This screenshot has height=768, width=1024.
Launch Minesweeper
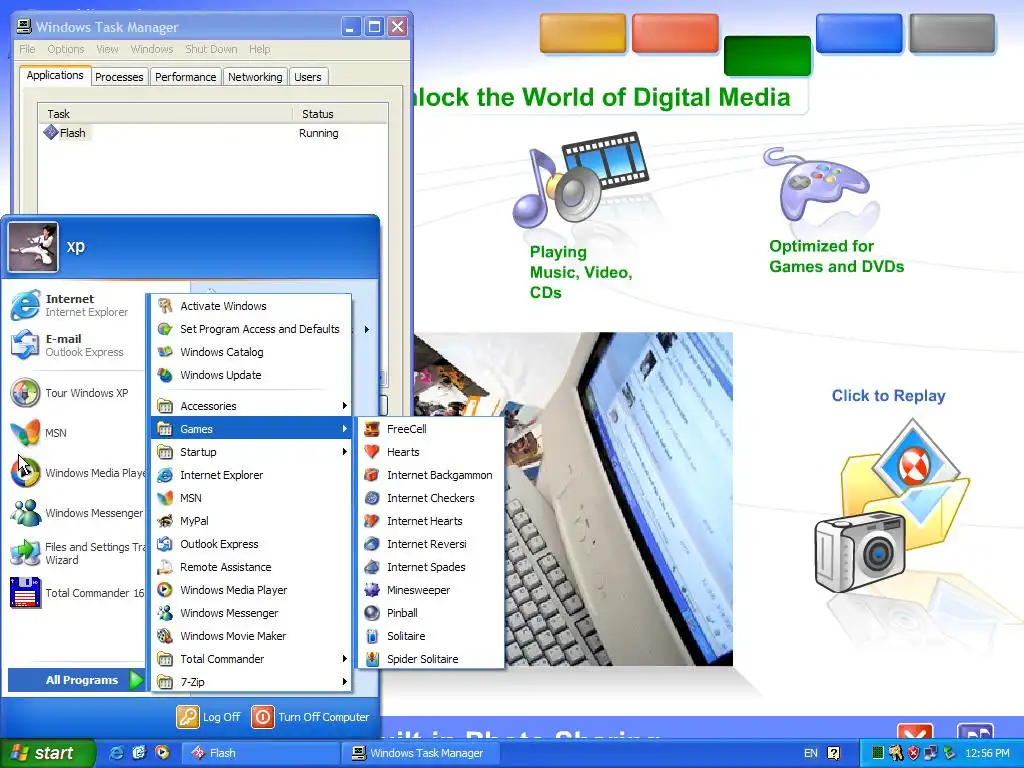tap(431, 590)
